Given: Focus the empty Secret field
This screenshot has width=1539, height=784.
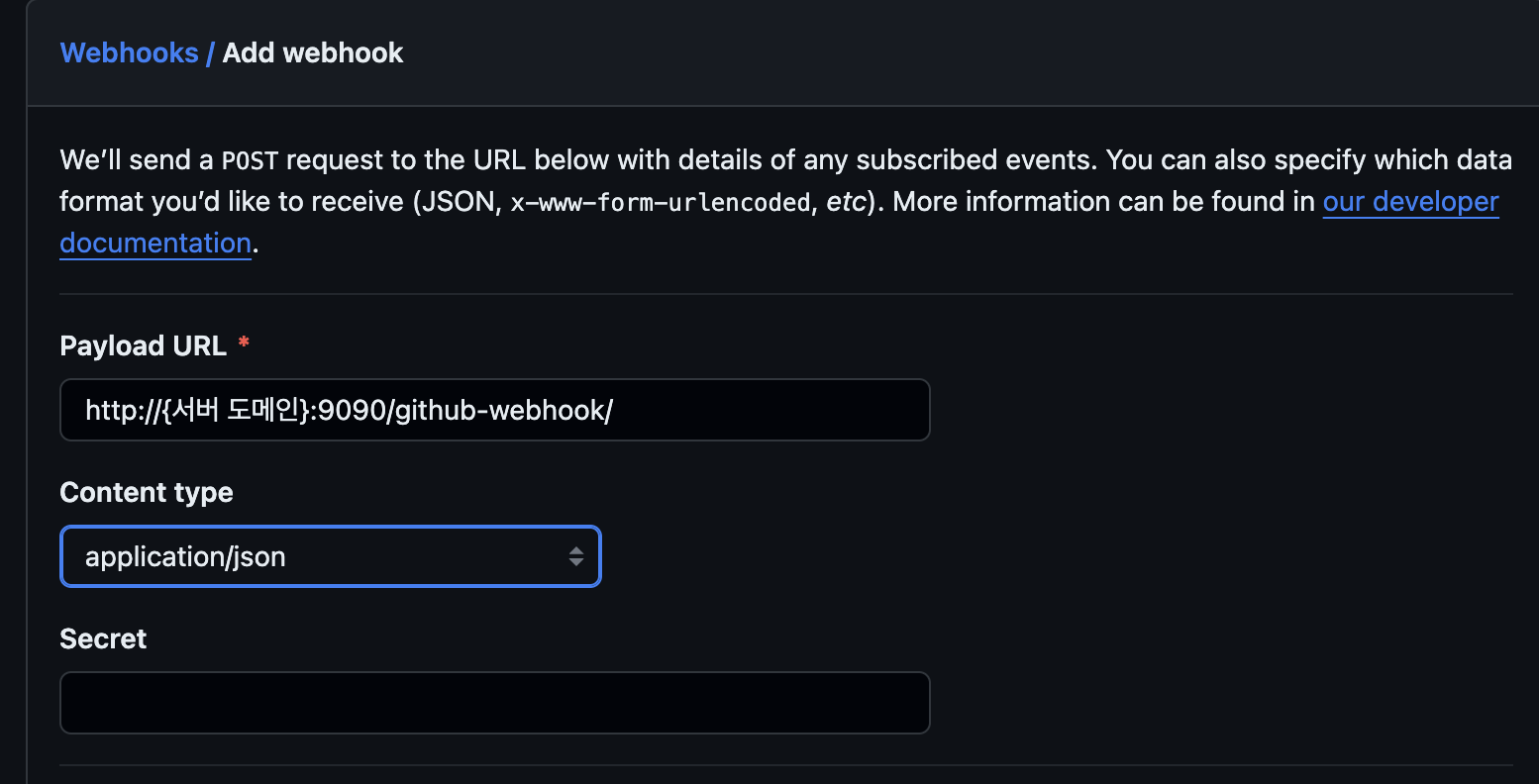Looking at the screenshot, I should 494,703.
